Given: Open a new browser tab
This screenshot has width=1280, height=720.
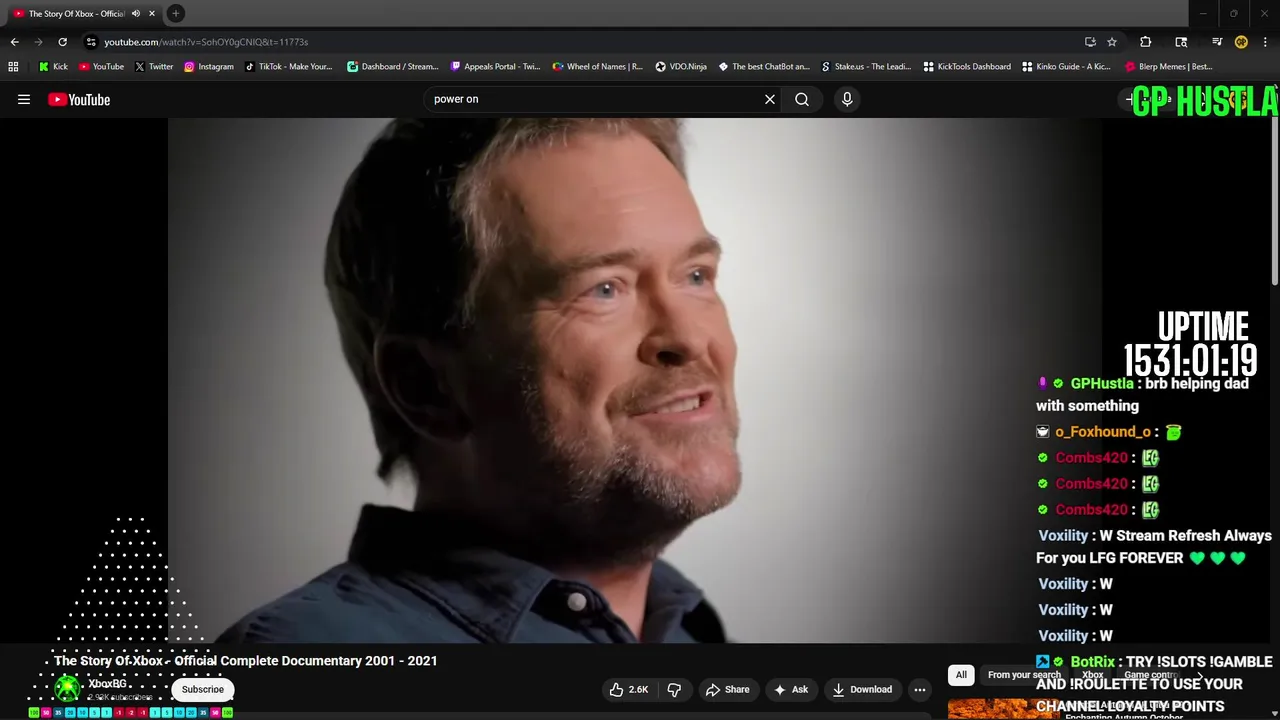Looking at the screenshot, I should click(176, 13).
